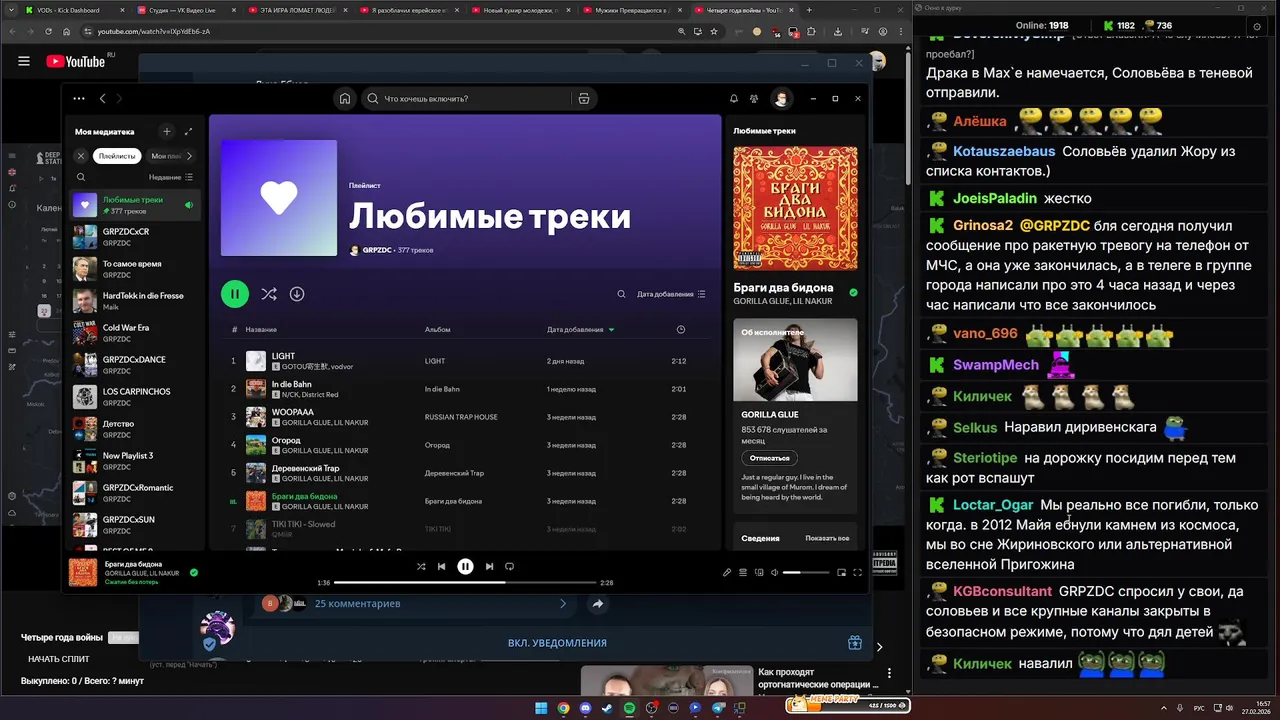The image size is (1280, 720).
Task: Go to previous track in player bar
Action: click(441, 566)
